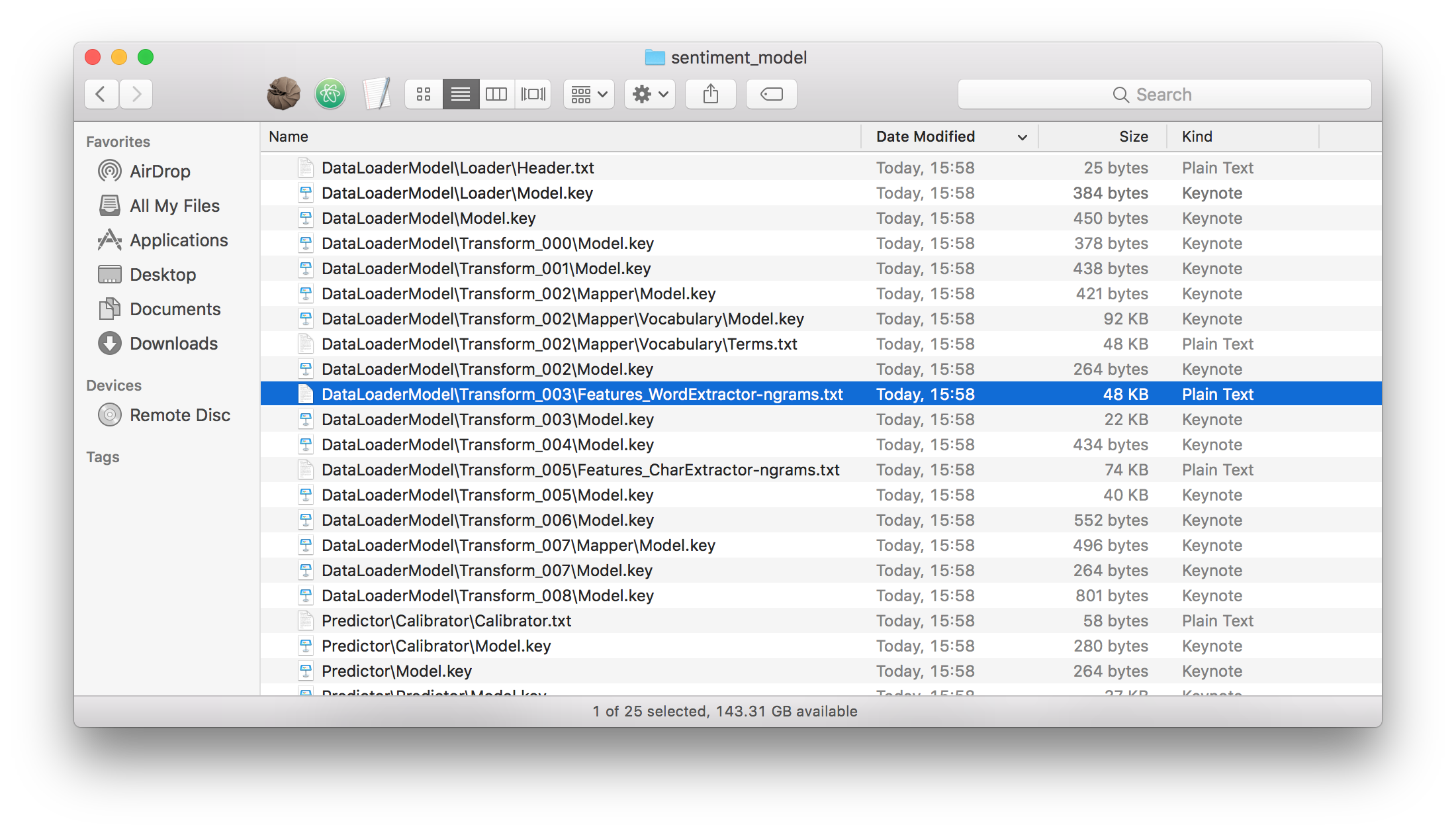The width and height of the screenshot is (1456, 833).
Task: Keep list view selected in the view toggle
Action: click(x=460, y=93)
